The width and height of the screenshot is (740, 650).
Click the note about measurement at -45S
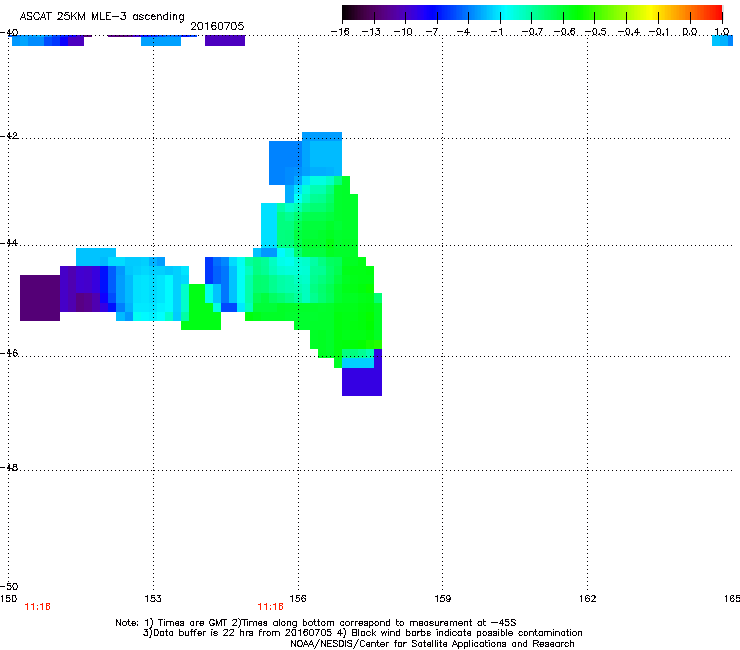pyautogui.click(x=374, y=623)
